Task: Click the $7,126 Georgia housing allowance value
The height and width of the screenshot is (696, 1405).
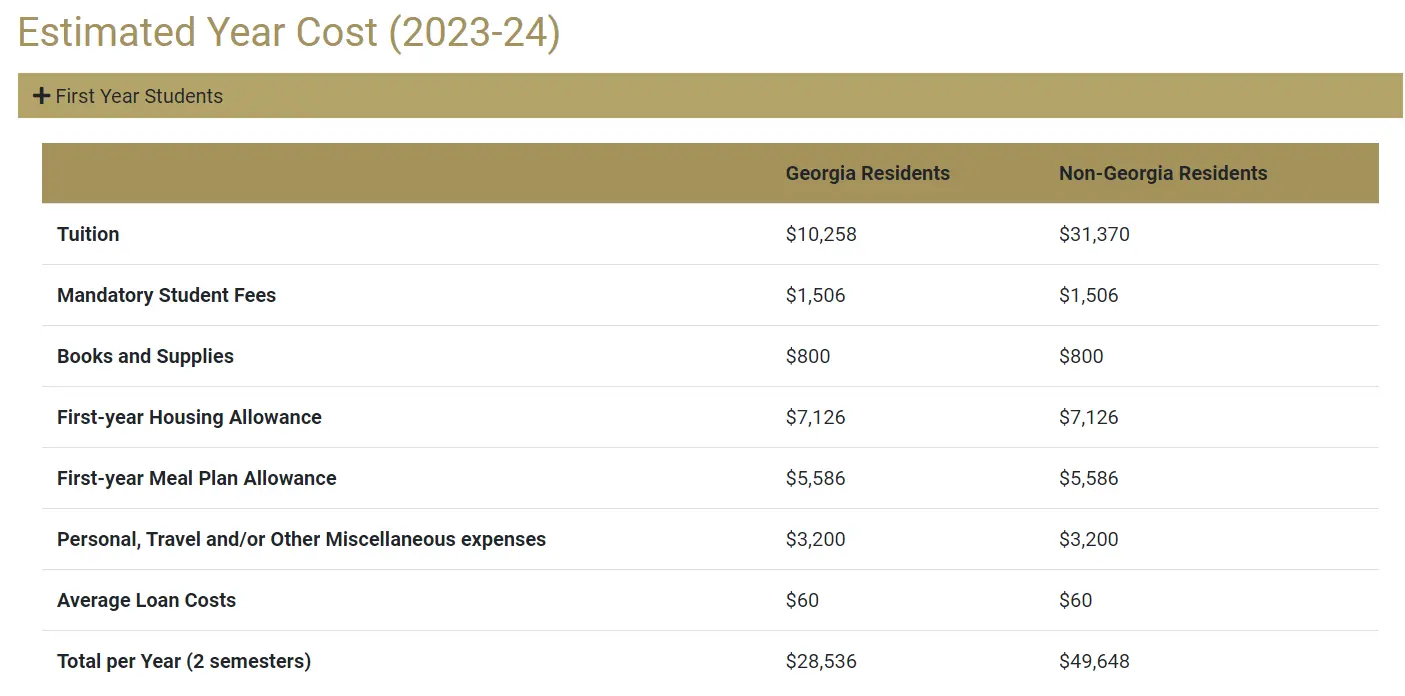Action: [815, 417]
